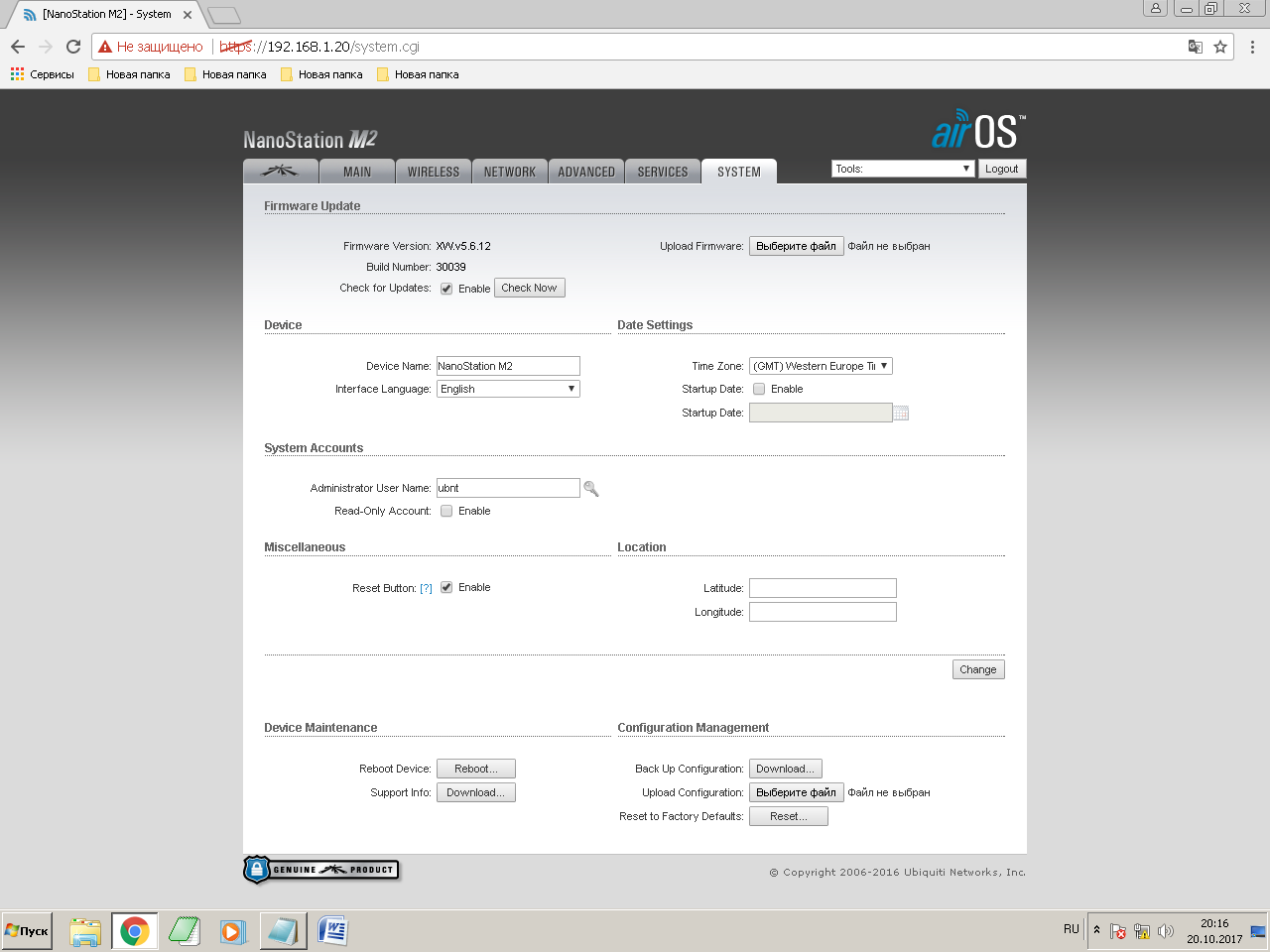Switch to the NETWORK tab

pos(510,172)
